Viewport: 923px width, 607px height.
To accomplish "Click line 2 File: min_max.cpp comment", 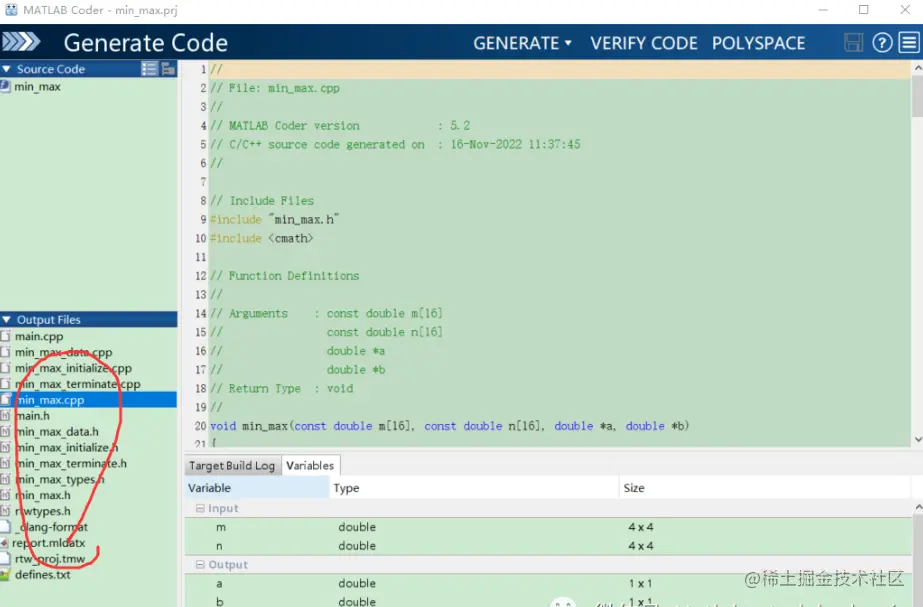I will (x=275, y=88).
